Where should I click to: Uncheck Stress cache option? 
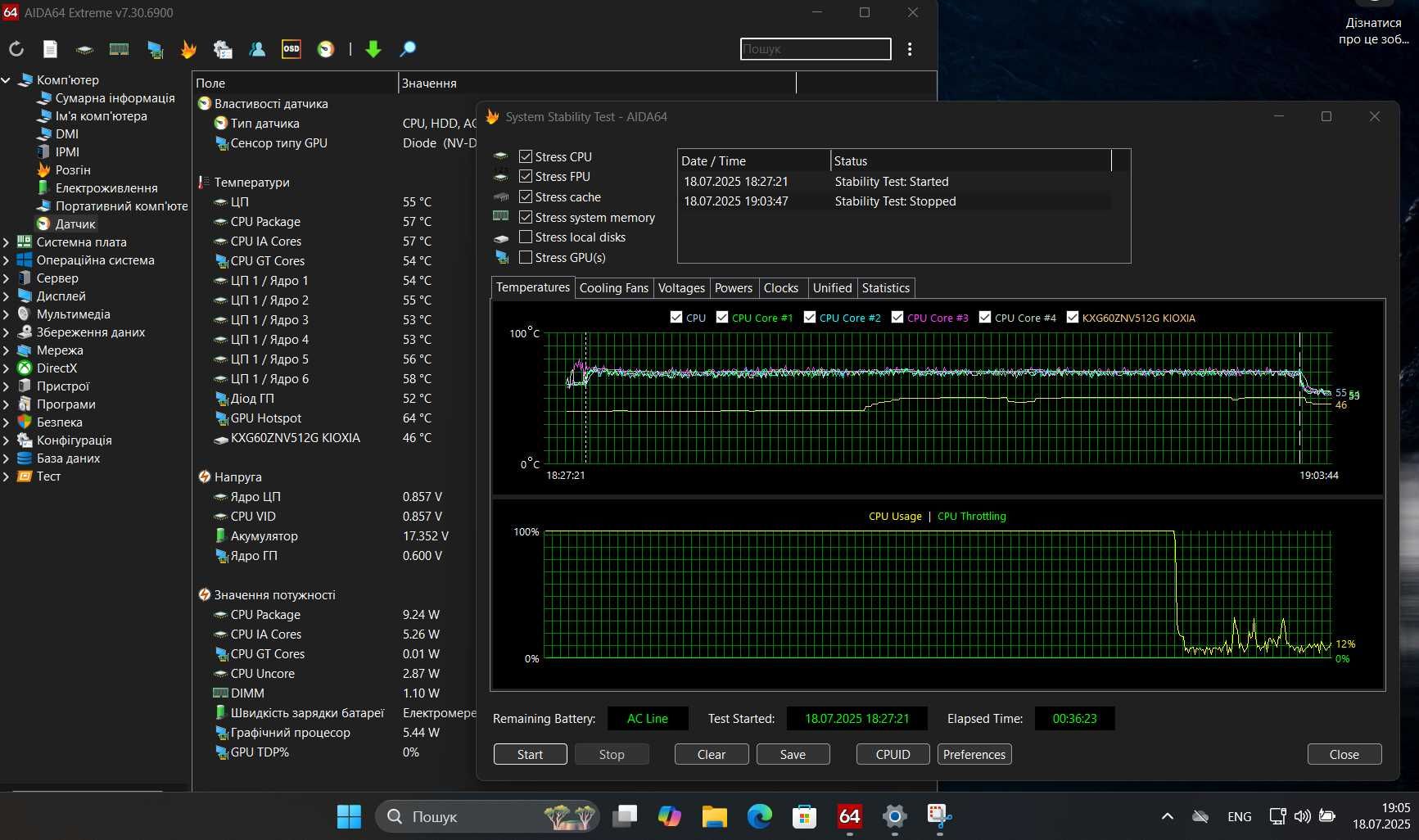526,196
